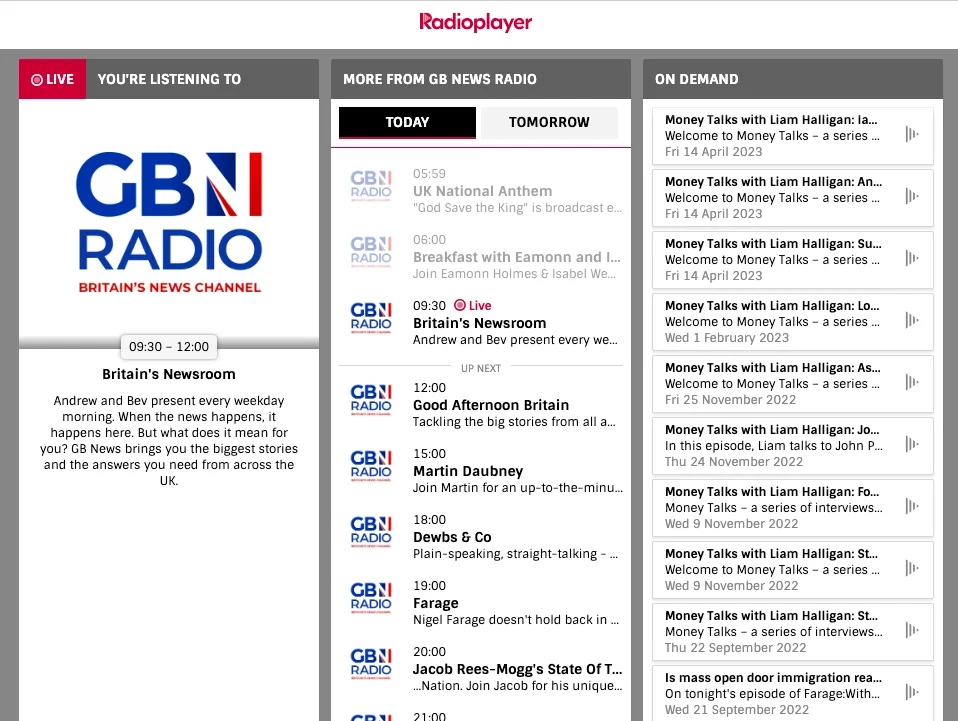The width and height of the screenshot is (958, 721).
Task: Click GB Radio logo beside UK National Anthem
Action: (371, 186)
